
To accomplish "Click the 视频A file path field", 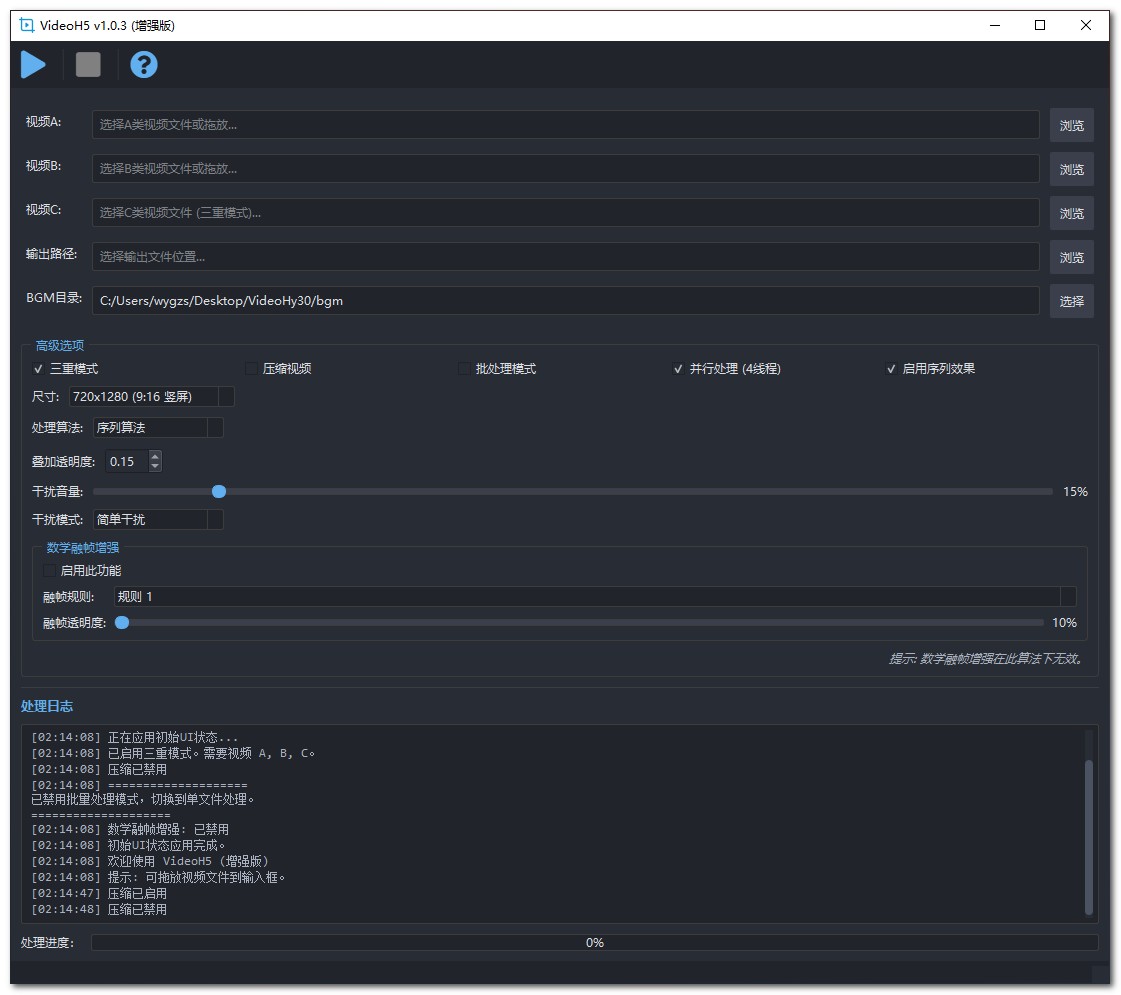I will [x=565, y=124].
